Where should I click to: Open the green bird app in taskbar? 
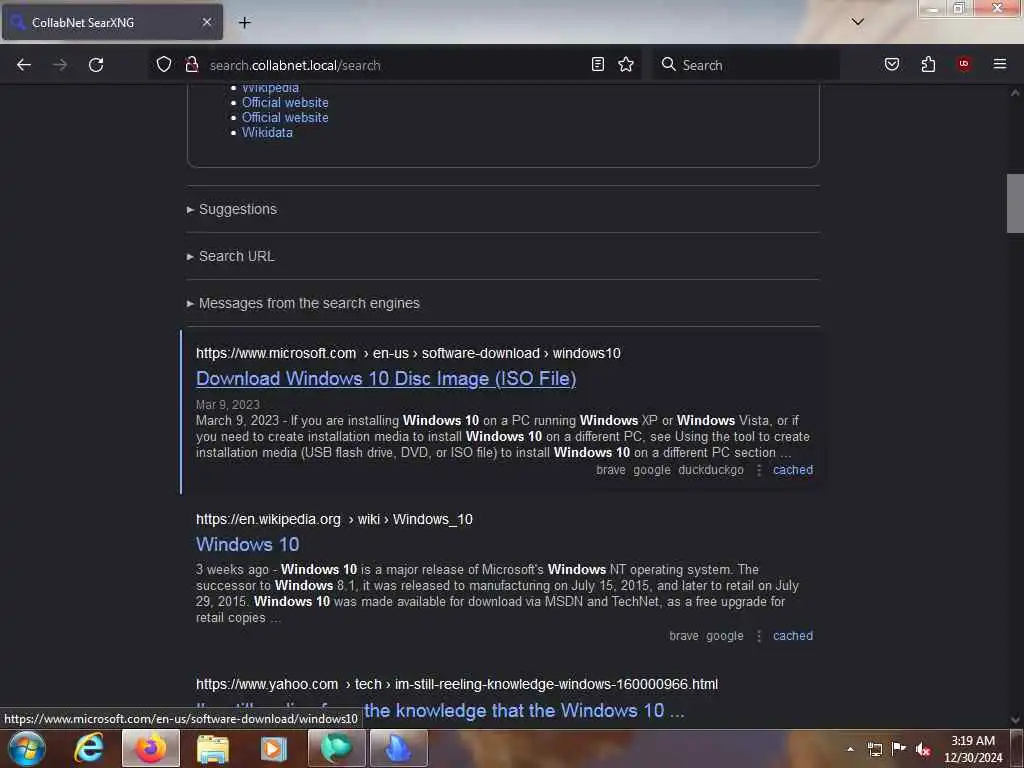[336, 748]
